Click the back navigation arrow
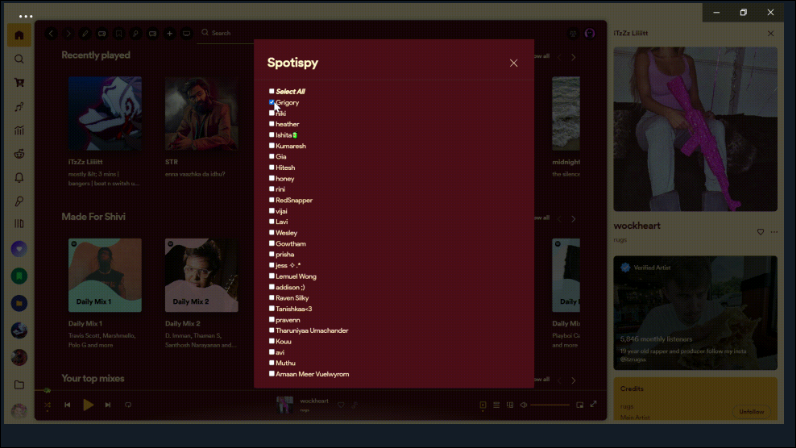 coord(51,34)
